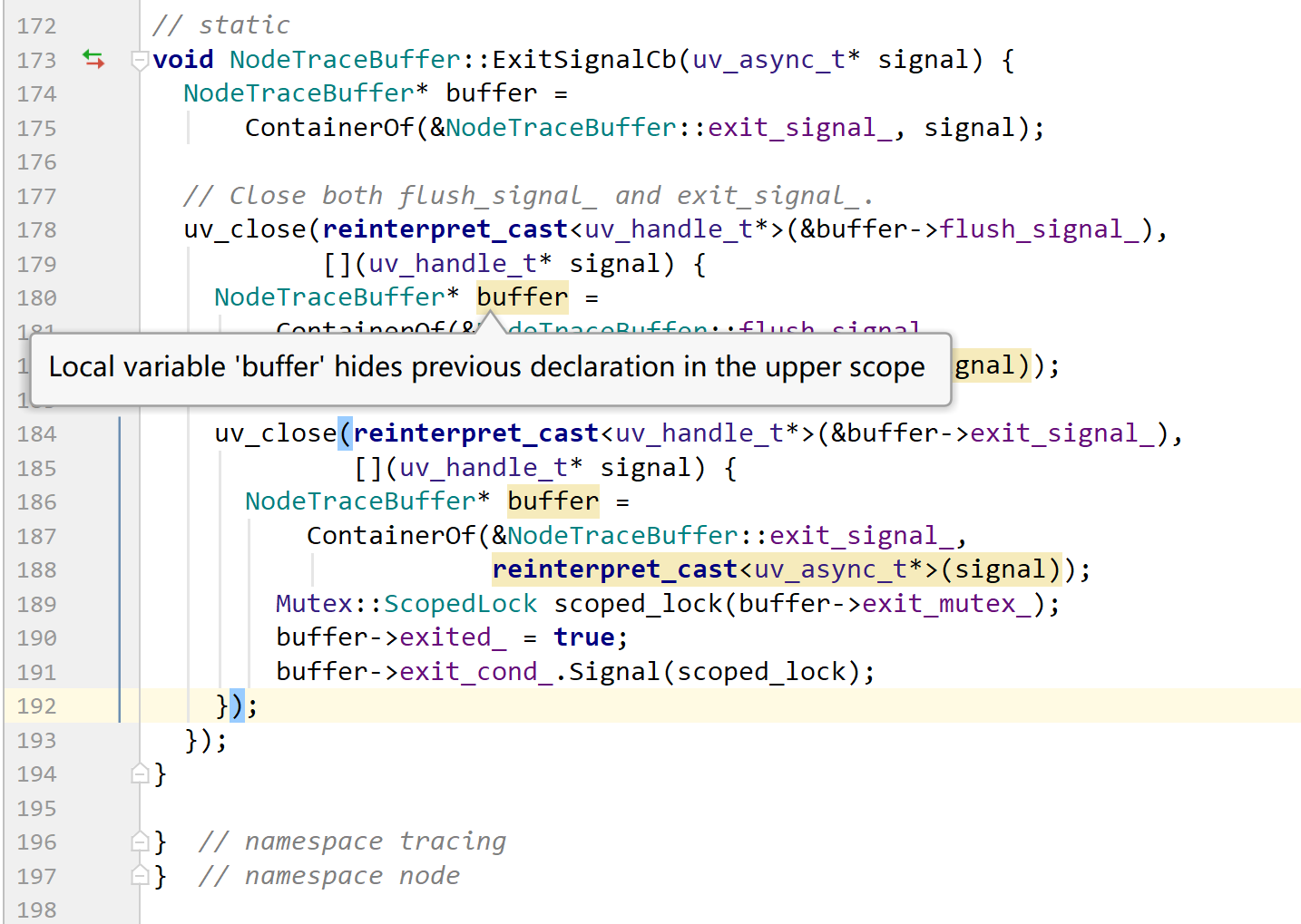Click the highlighted 'buffer' variable on line 180

(x=523, y=297)
